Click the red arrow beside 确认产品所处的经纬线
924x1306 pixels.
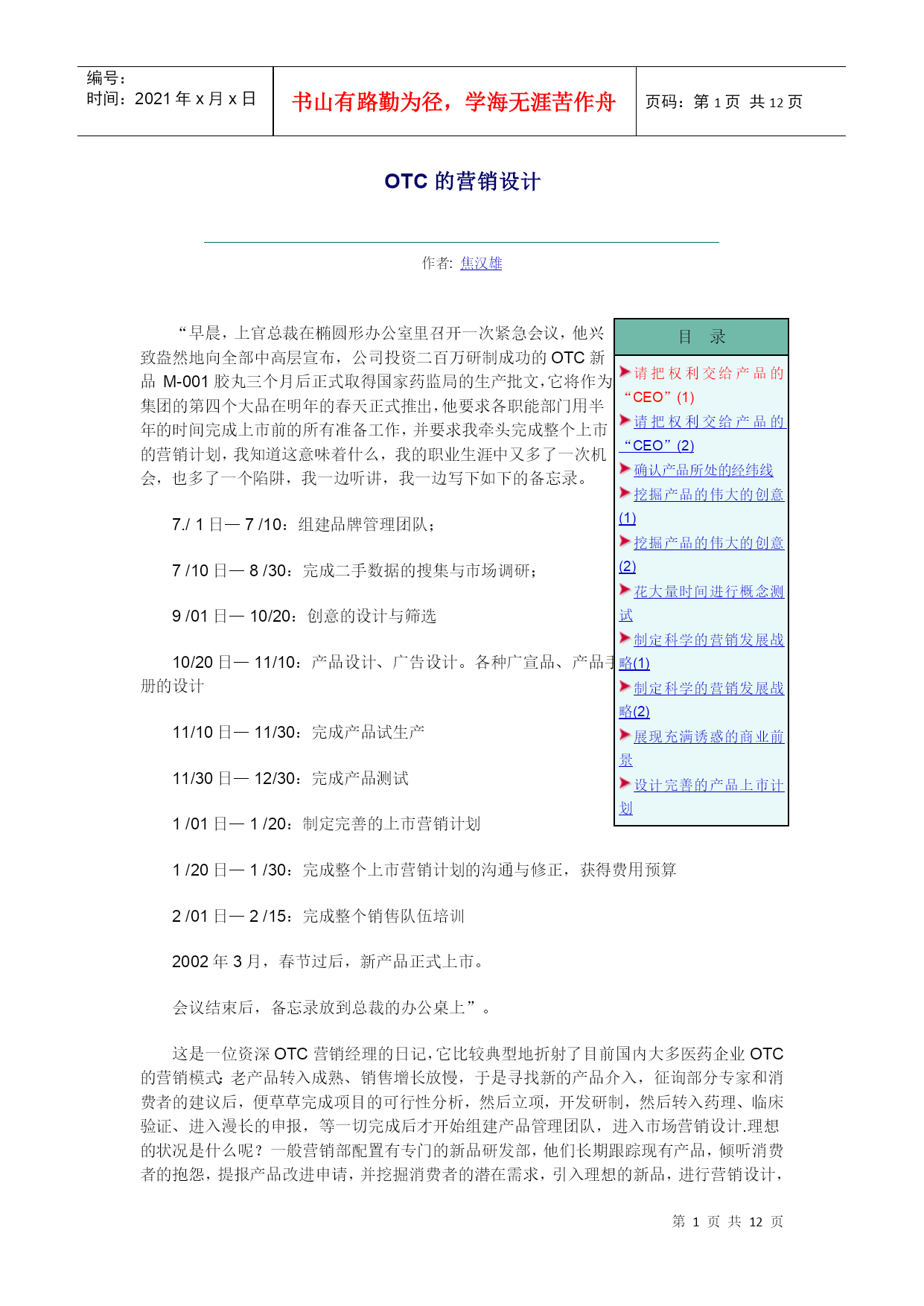tap(625, 468)
